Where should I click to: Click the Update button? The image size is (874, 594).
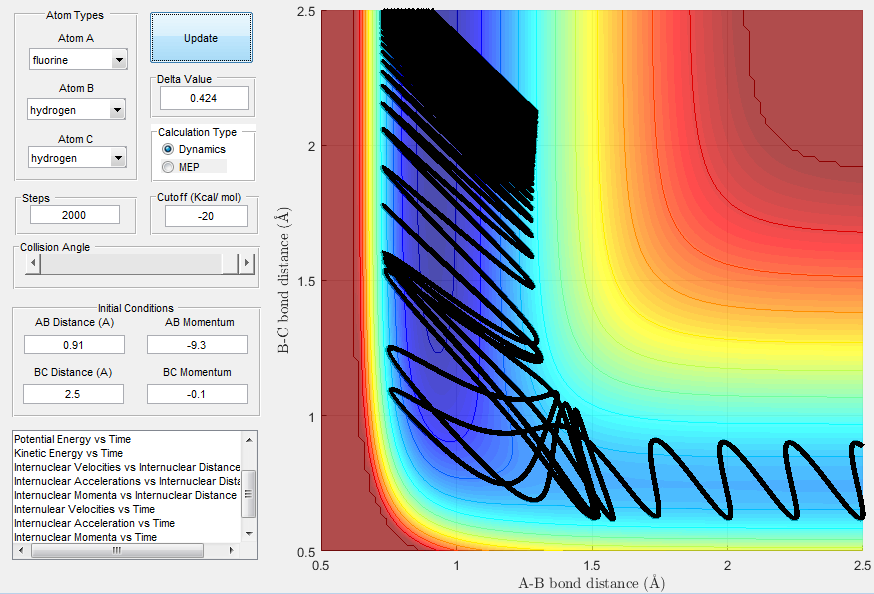(201, 38)
